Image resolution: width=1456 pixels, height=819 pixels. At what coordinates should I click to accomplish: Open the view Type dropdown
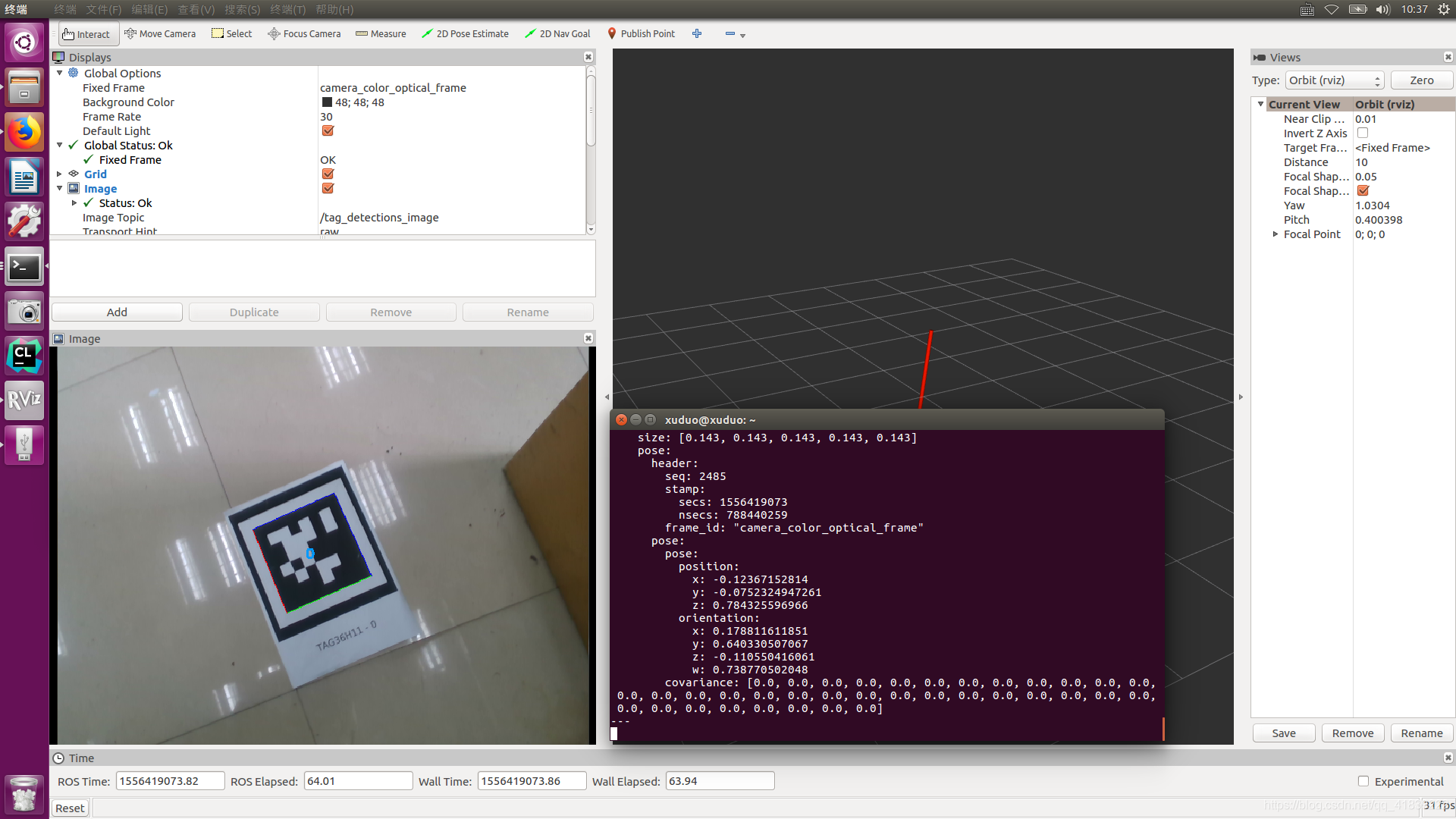[x=1335, y=80]
